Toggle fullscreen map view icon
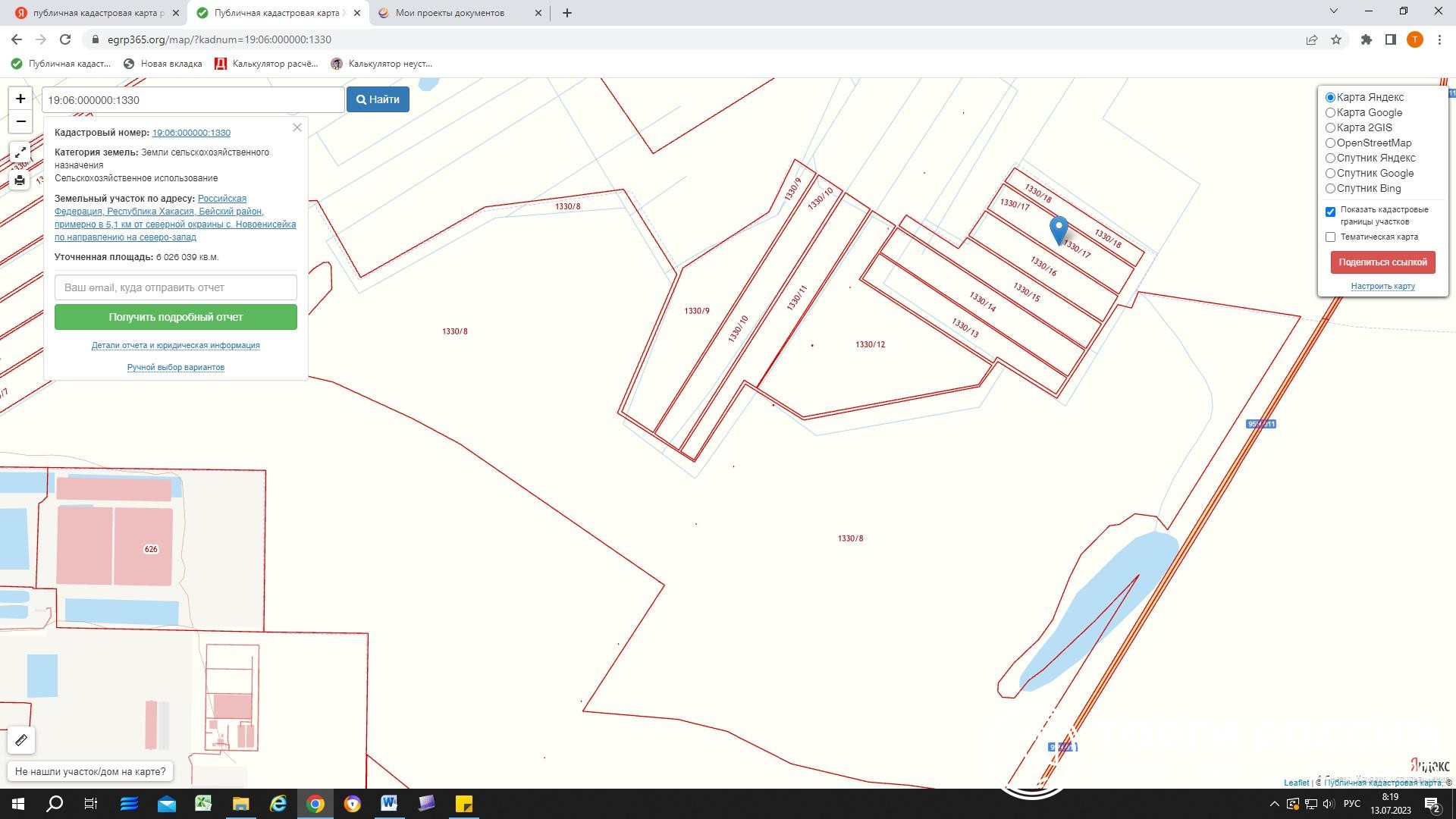Image resolution: width=1456 pixels, height=819 pixels. click(20, 152)
